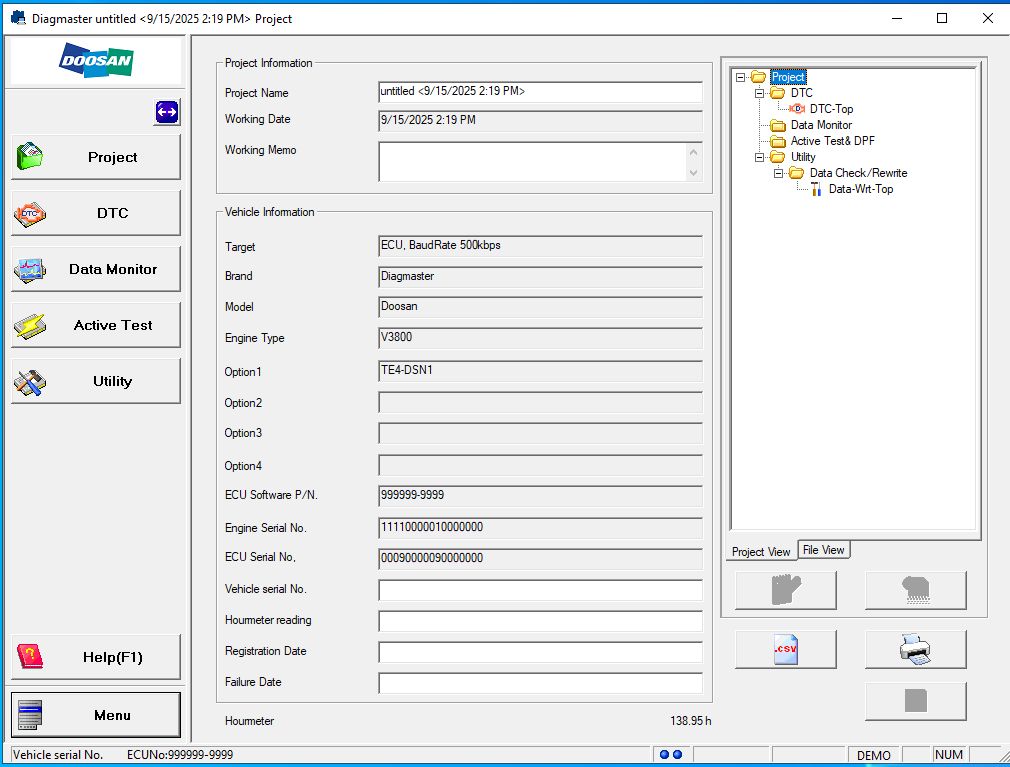
Task: Select Utility folder in the tree
Action: [803, 157]
